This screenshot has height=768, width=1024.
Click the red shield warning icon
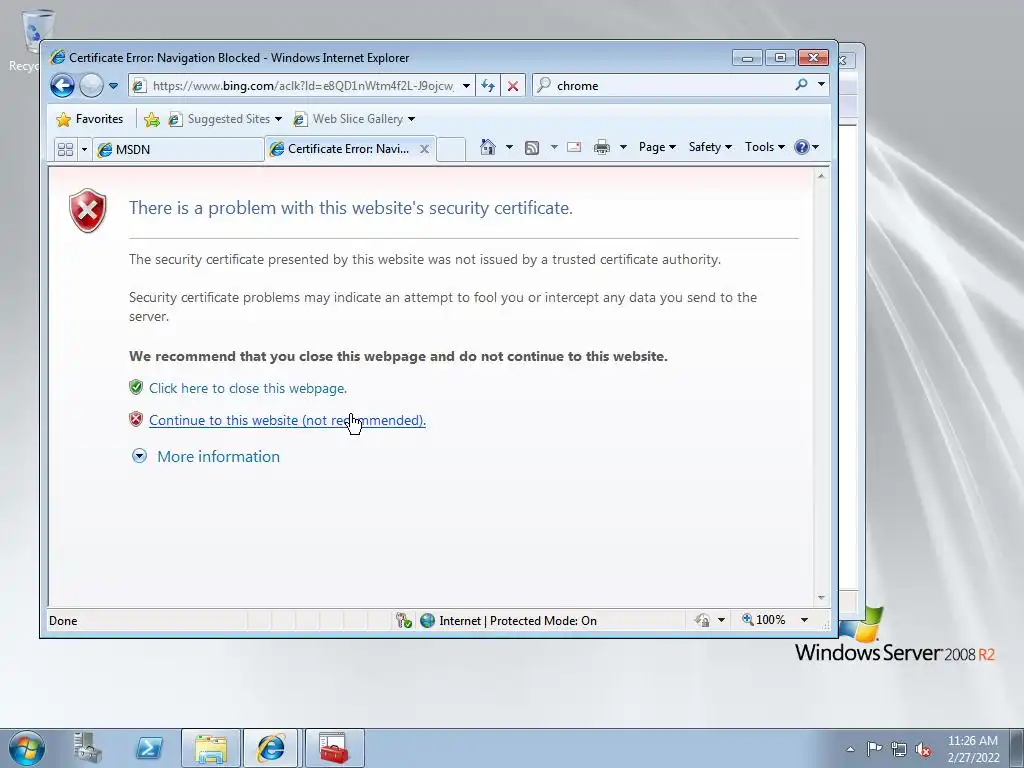coord(88,210)
